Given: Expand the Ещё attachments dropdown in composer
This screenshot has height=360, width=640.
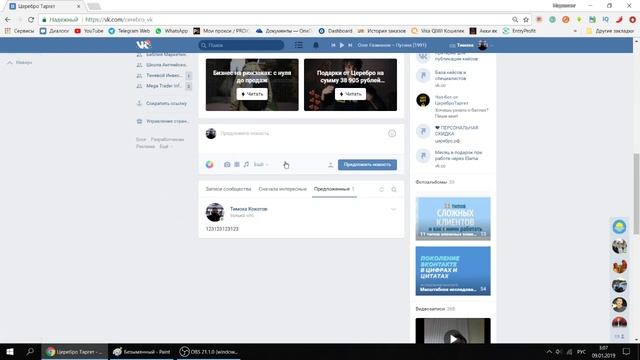Looking at the screenshot, I should [261, 164].
